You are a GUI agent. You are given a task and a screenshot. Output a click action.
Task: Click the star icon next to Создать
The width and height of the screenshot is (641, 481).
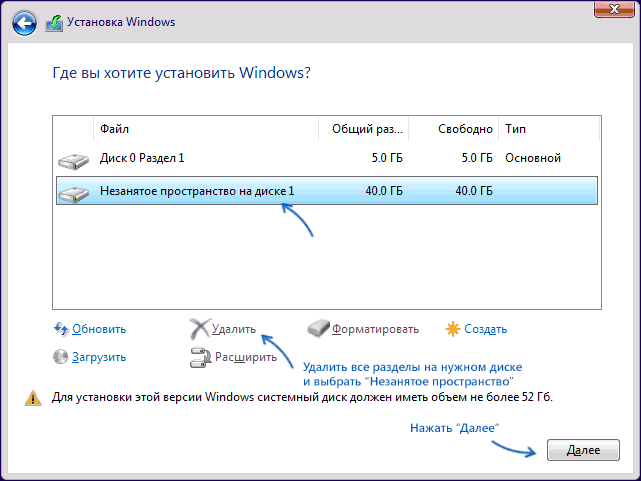pos(453,329)
